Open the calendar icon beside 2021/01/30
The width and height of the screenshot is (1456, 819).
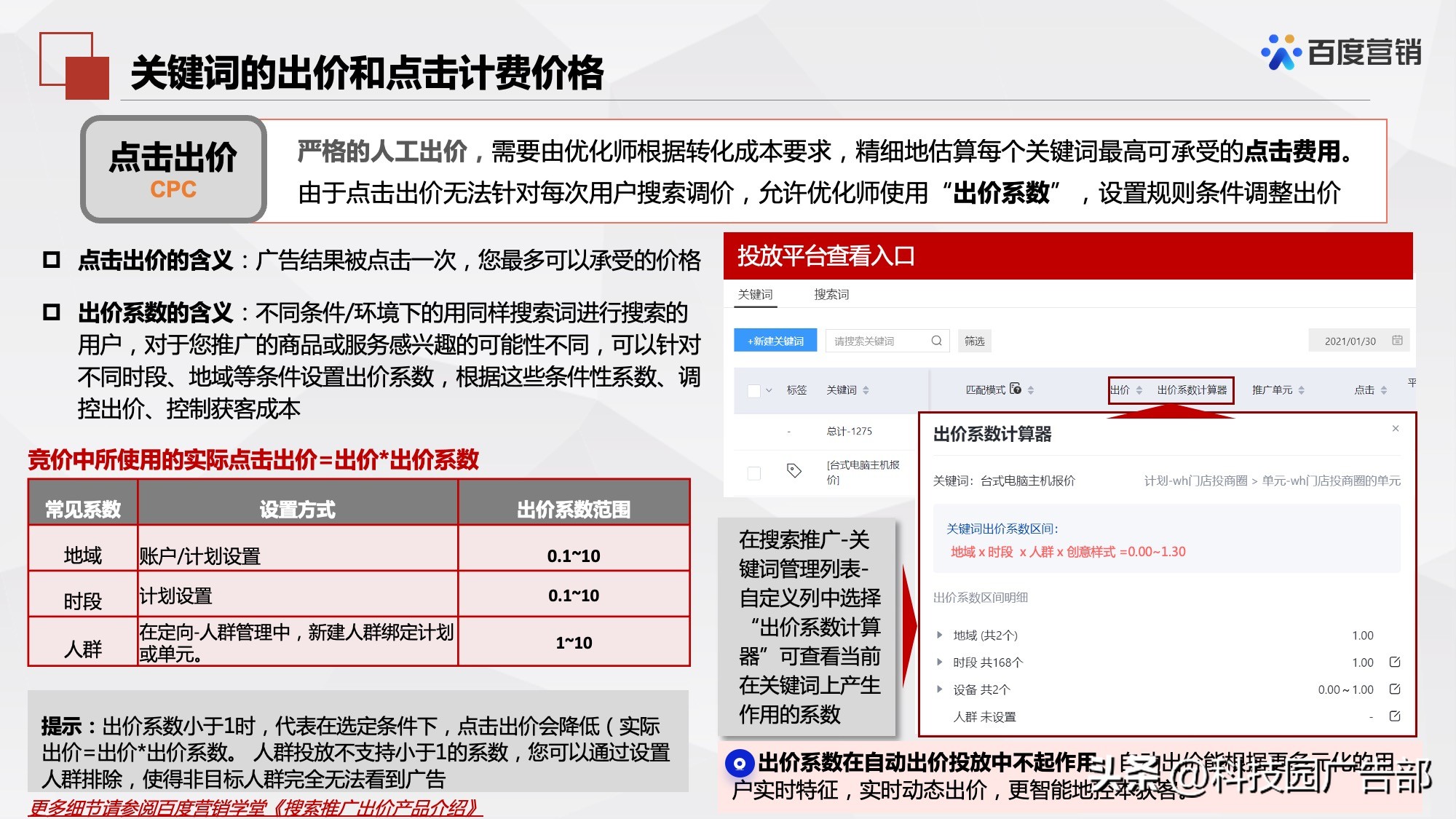pos(1397,341)
